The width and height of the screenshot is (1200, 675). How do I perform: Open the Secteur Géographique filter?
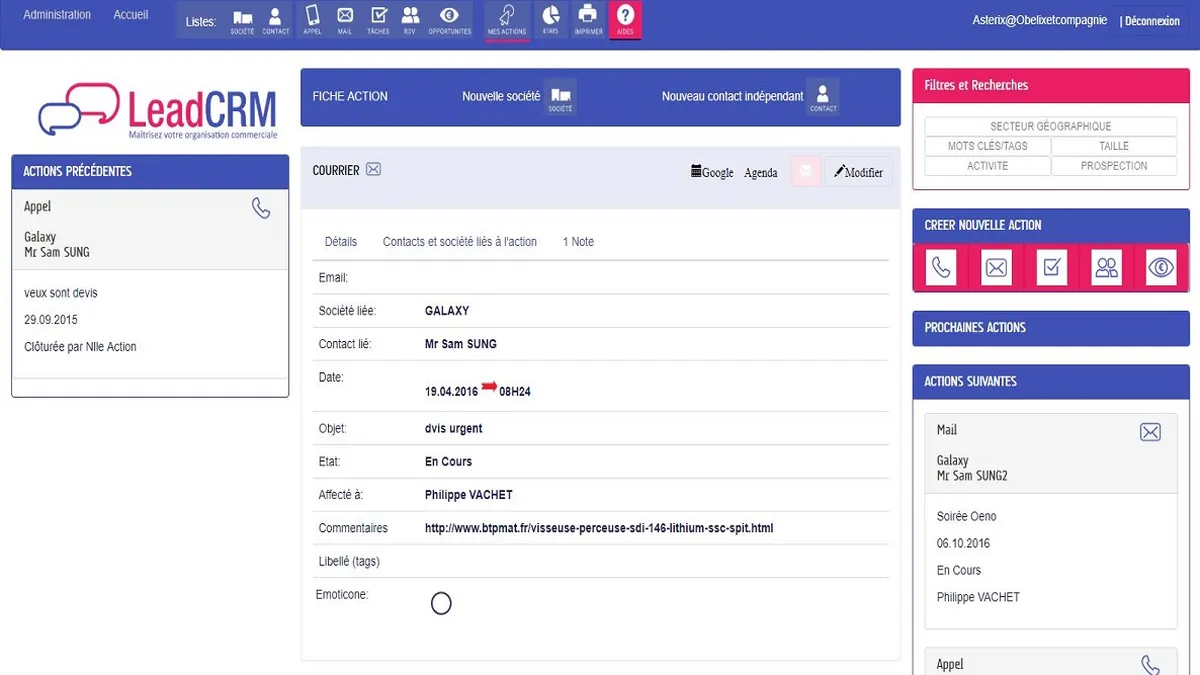click(1051, 126)
